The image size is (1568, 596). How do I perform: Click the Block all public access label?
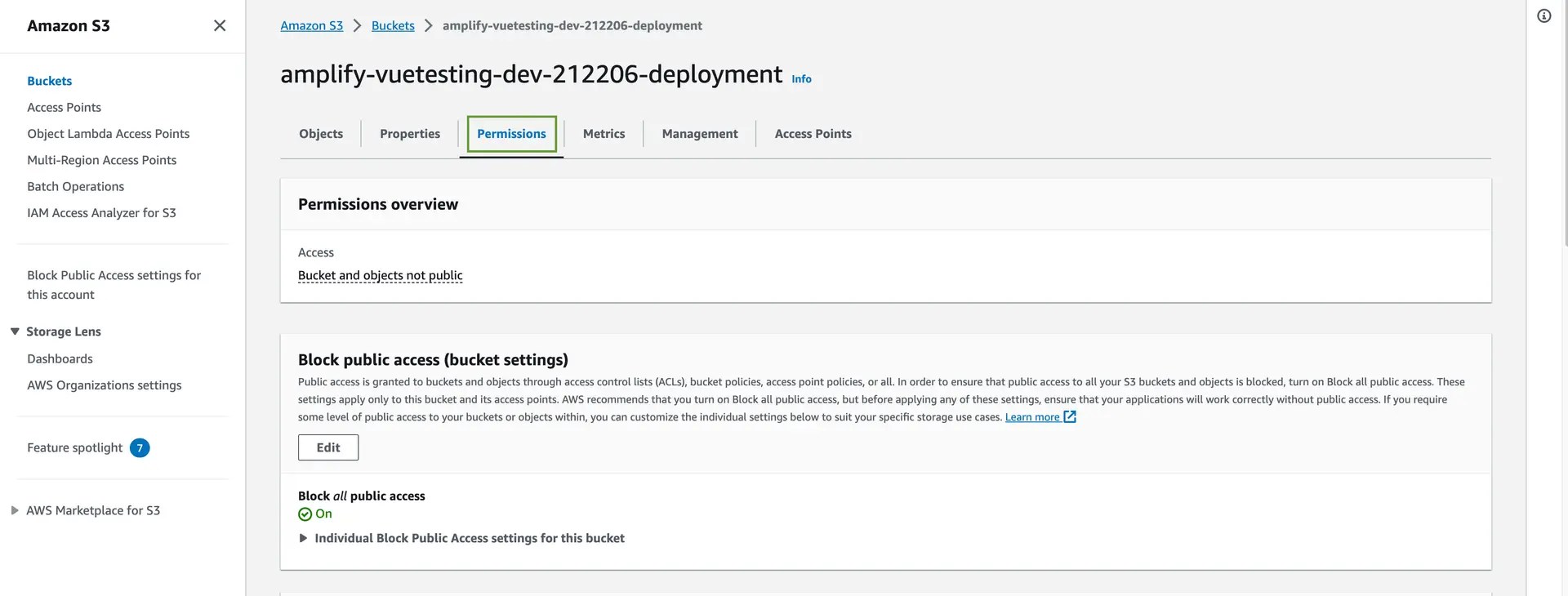[x=362, y=496]
